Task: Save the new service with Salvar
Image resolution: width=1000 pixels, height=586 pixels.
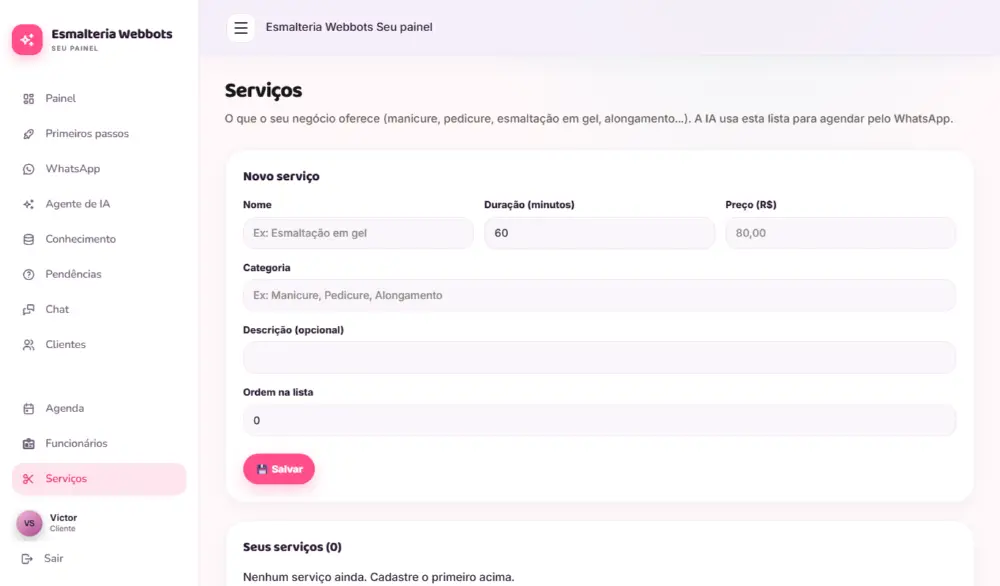Action: [x=279, y=469]
